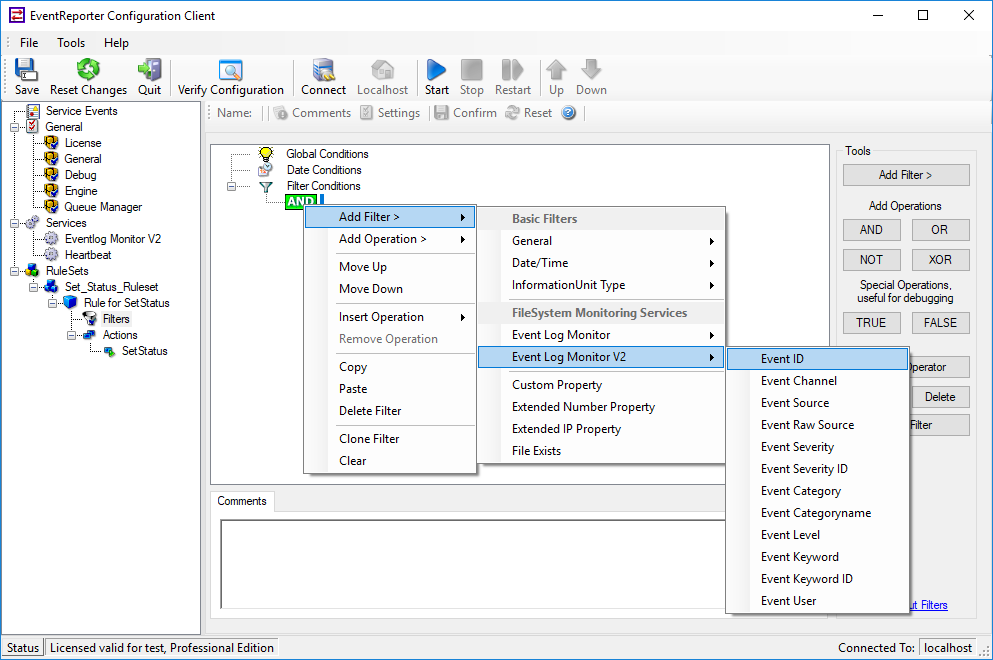Click the Comments icon in filter toolbar
The width and height of the screenshot is (993, 660).
point(281,113)
